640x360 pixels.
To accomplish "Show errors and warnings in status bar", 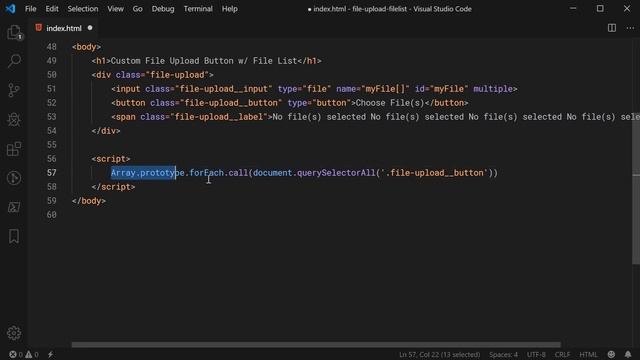I will pos(24,354).
